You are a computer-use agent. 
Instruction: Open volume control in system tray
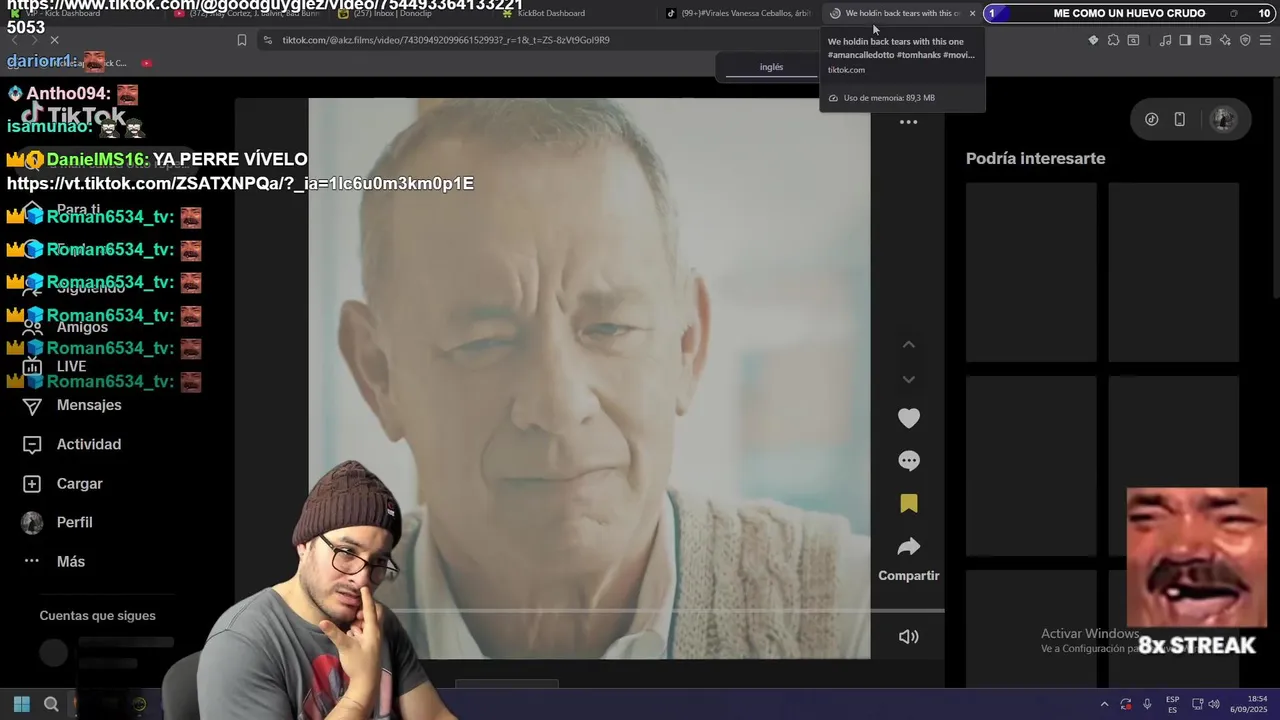tap(1214, 704)
